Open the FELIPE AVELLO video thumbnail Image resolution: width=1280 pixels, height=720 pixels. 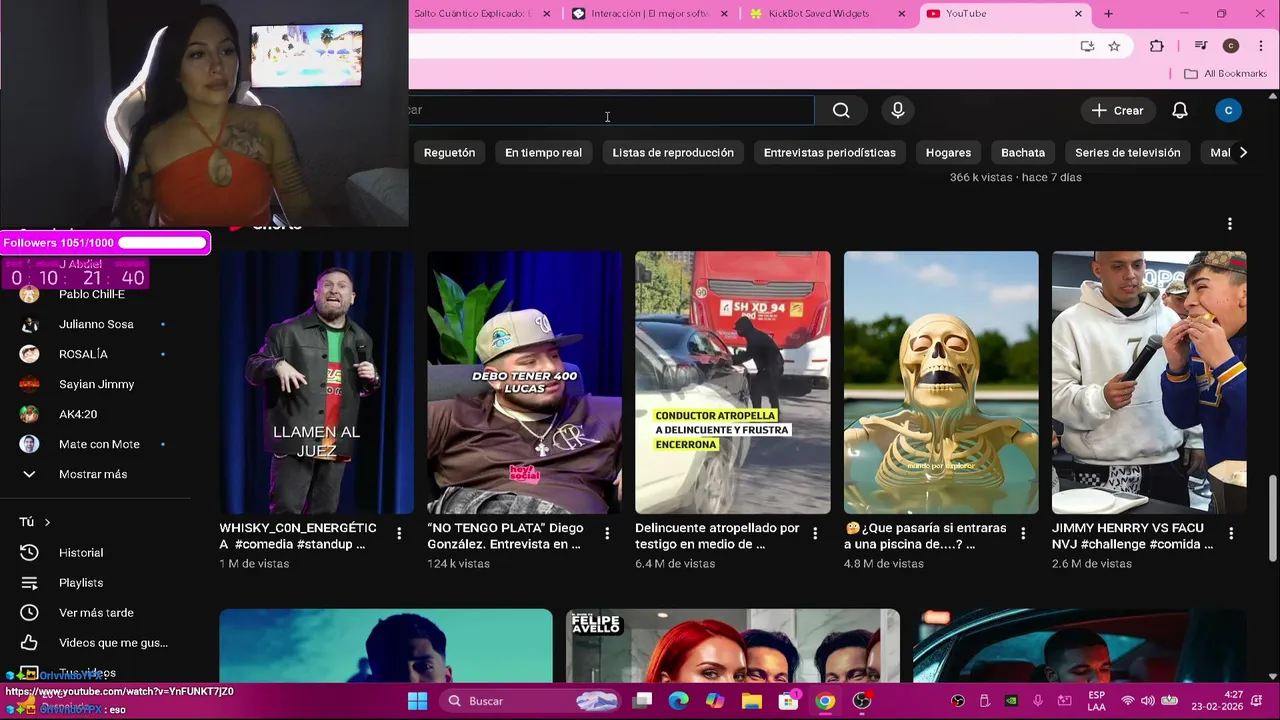pos(732,646)
